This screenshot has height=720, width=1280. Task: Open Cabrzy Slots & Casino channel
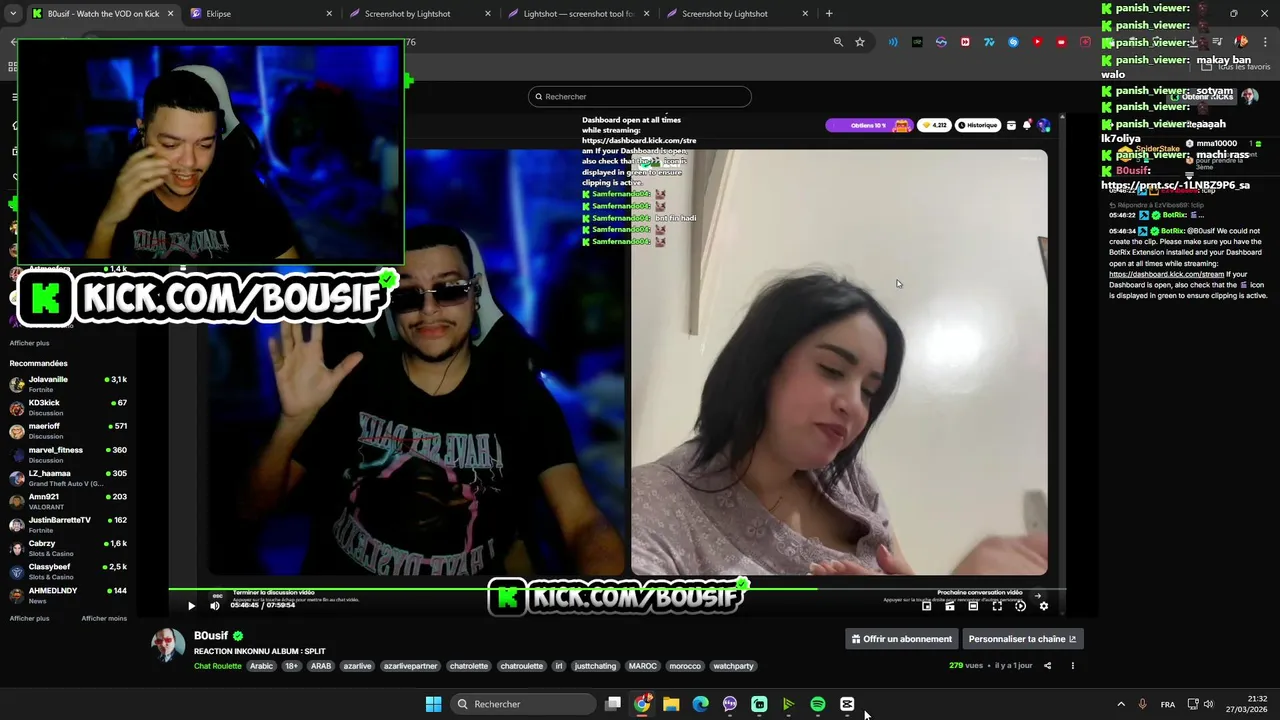68,548
